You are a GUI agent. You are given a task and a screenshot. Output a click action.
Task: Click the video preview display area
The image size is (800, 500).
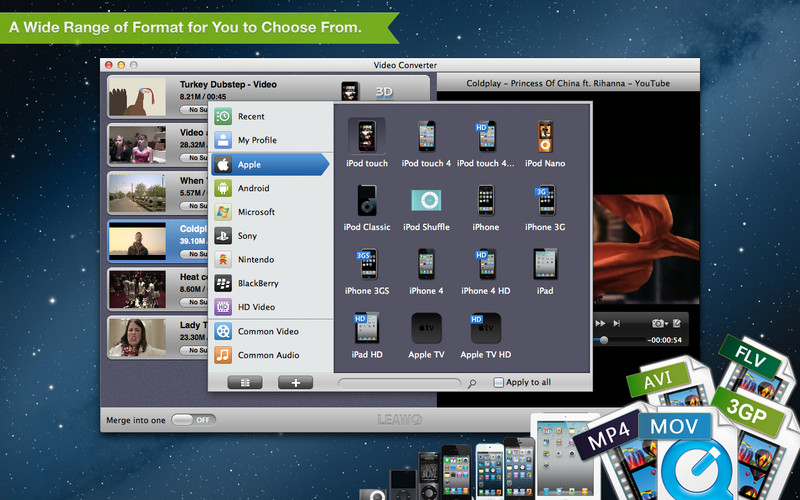(646, 248)
